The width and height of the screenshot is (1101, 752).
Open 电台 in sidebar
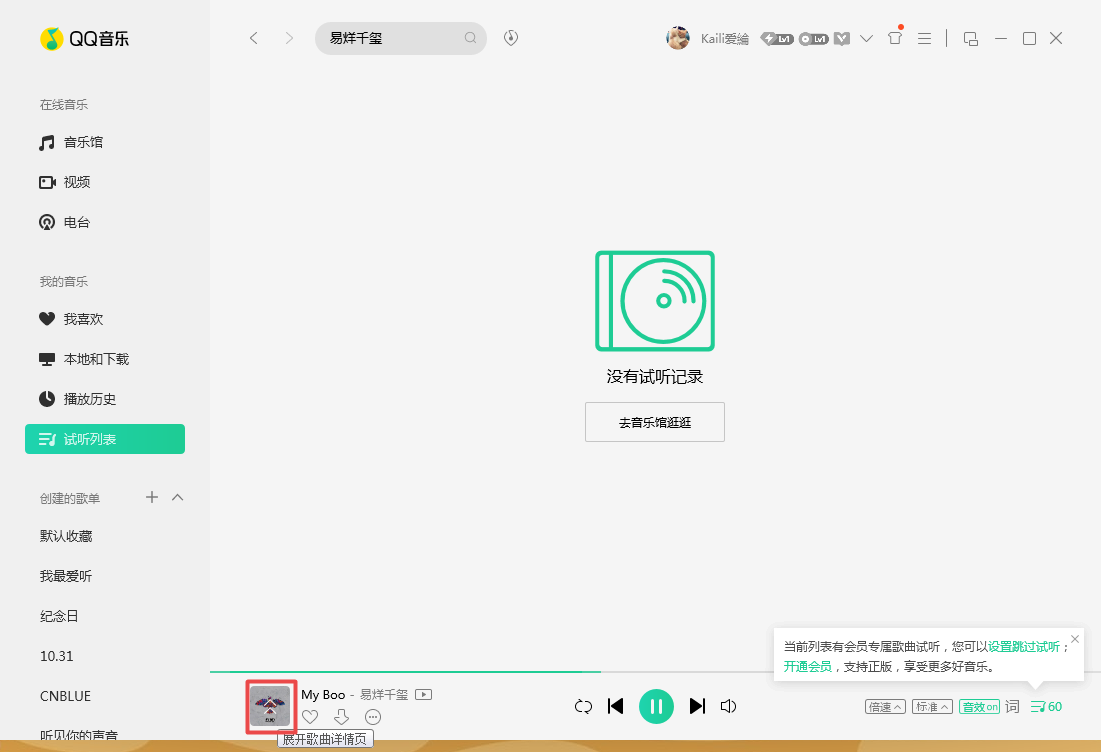click(x=105, y=223)
